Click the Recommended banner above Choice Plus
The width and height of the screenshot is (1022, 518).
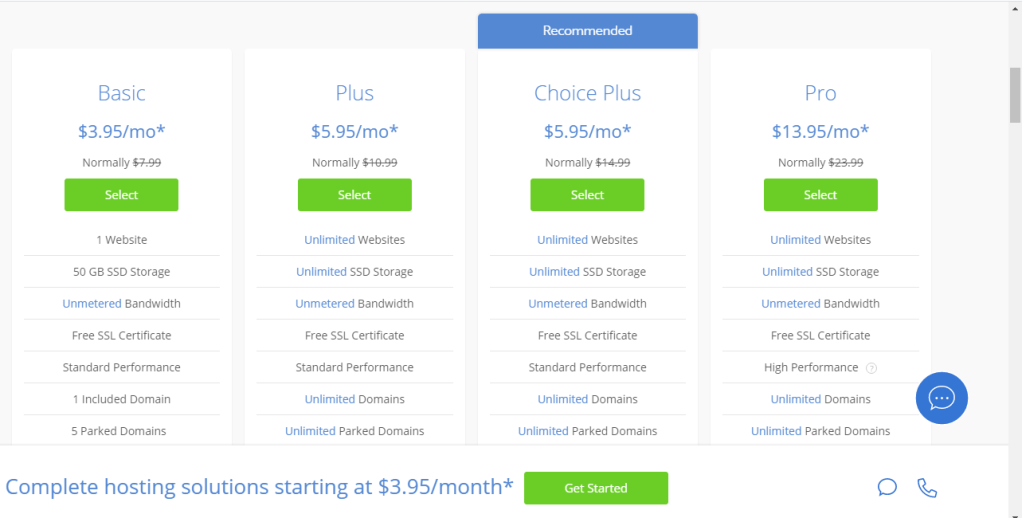coord(587,31)
